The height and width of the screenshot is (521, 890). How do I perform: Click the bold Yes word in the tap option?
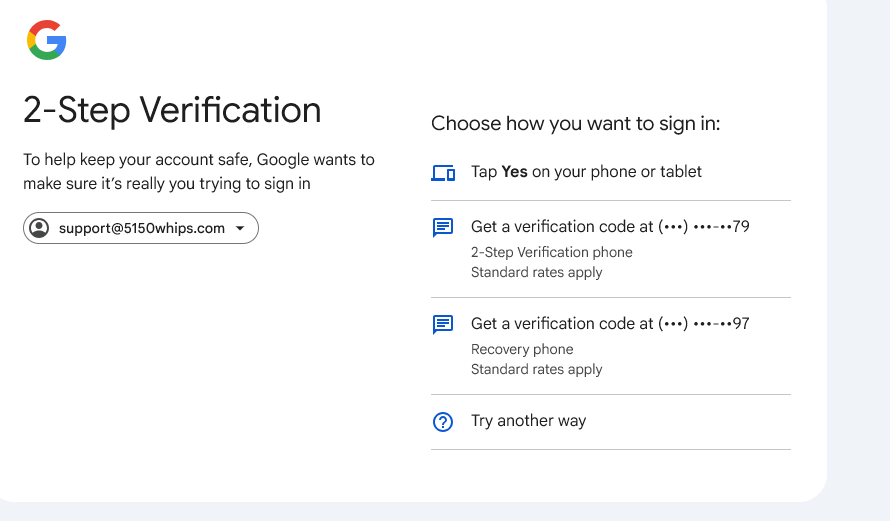[x=514, y=172]
